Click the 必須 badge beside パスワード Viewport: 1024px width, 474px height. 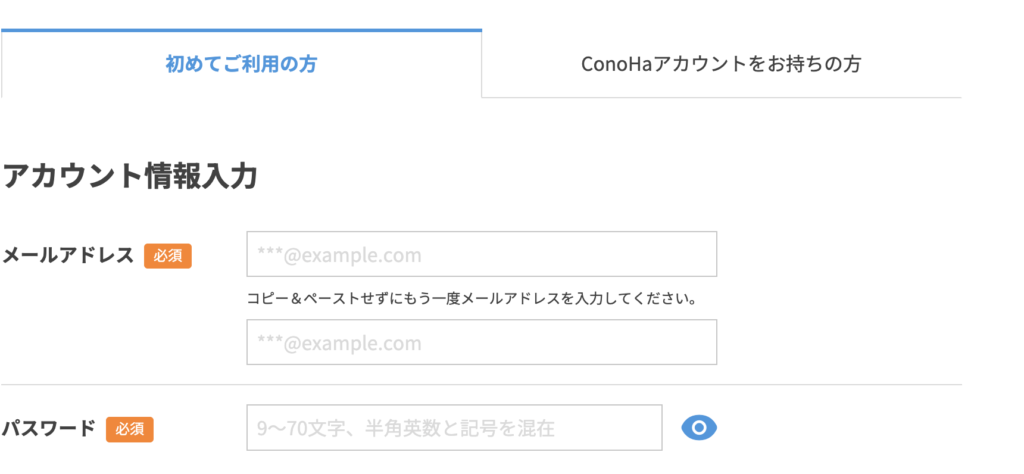[x=130, y=429]
